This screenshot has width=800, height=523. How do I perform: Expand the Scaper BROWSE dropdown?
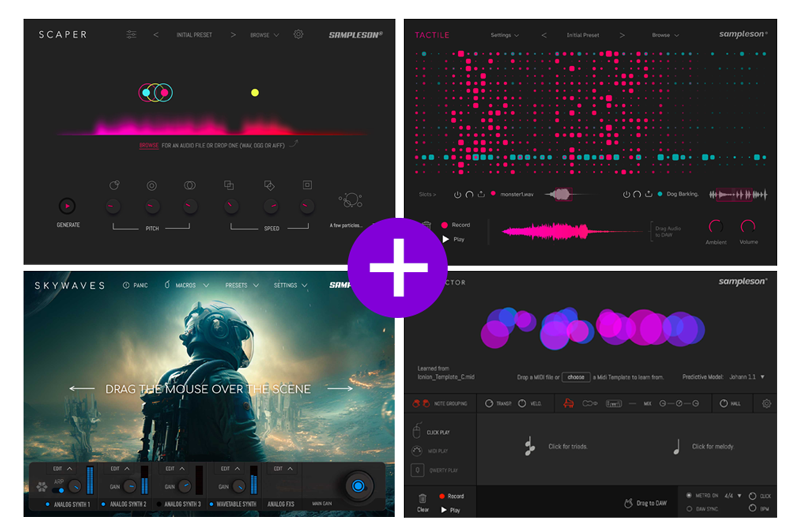point(264,35)
